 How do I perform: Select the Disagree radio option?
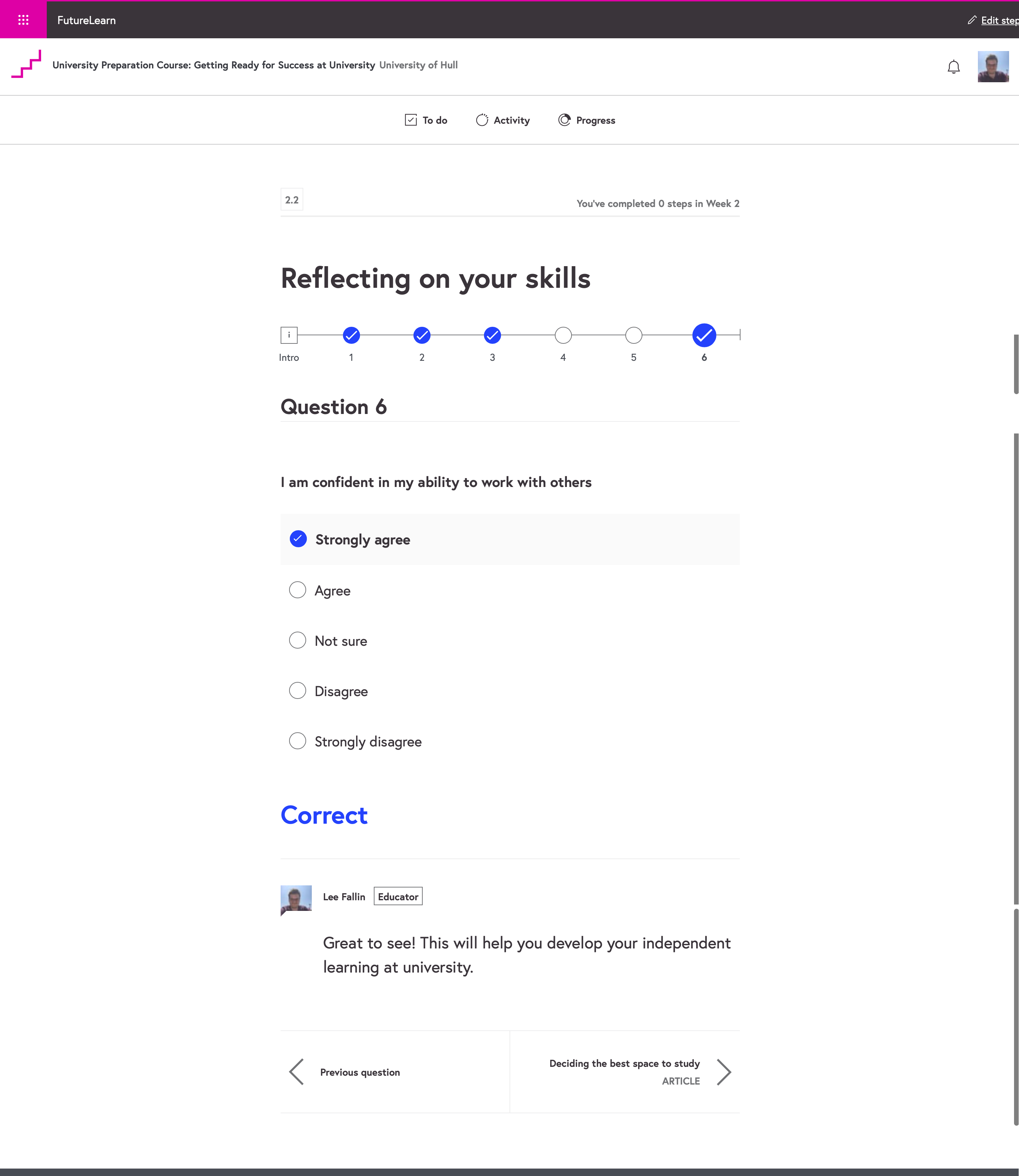point(297,691)
